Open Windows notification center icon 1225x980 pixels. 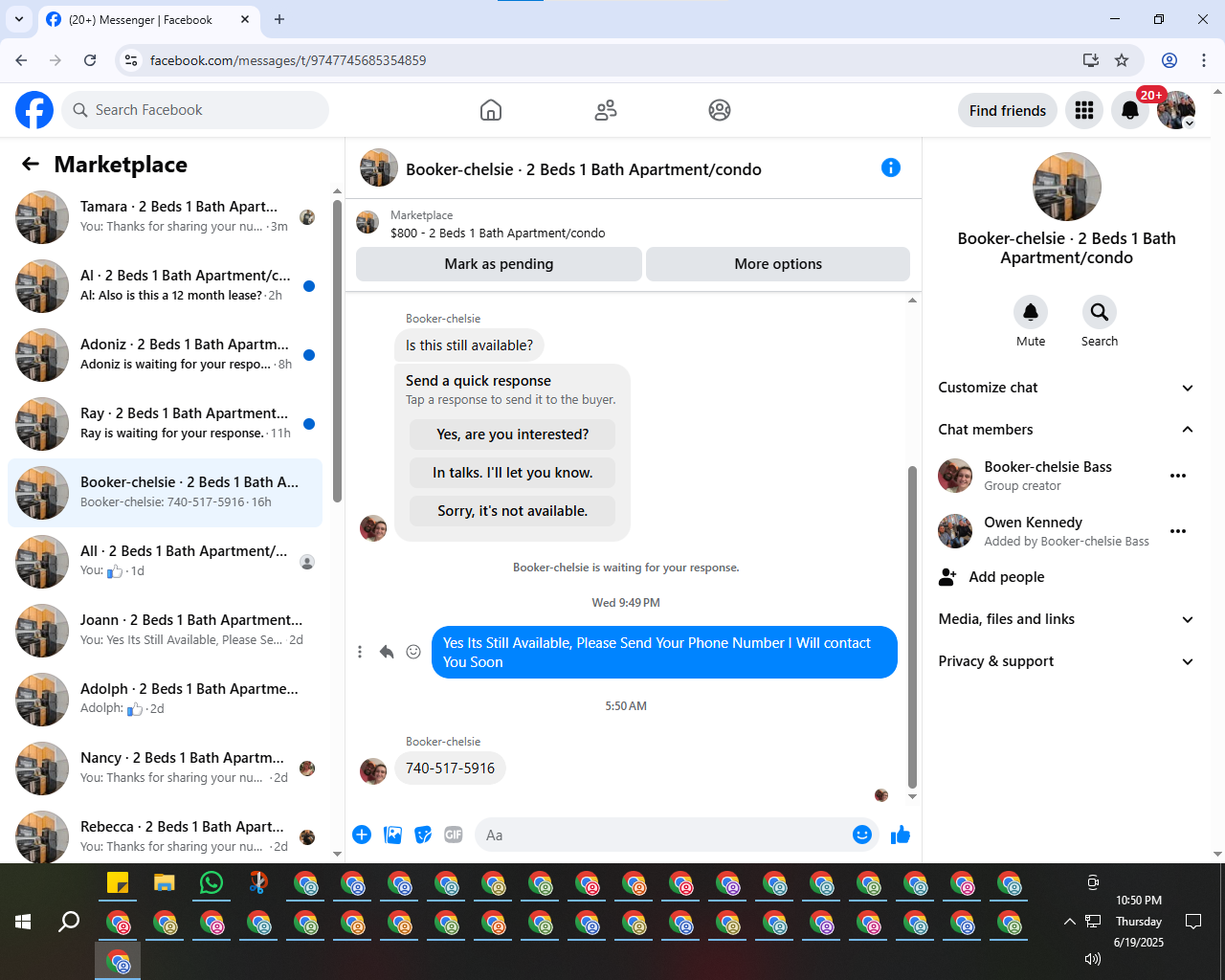(x=1193, y=922)
